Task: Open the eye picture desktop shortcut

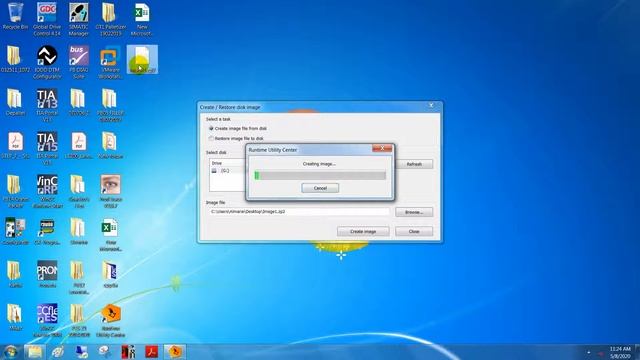Action: click(x=111, y=191)
